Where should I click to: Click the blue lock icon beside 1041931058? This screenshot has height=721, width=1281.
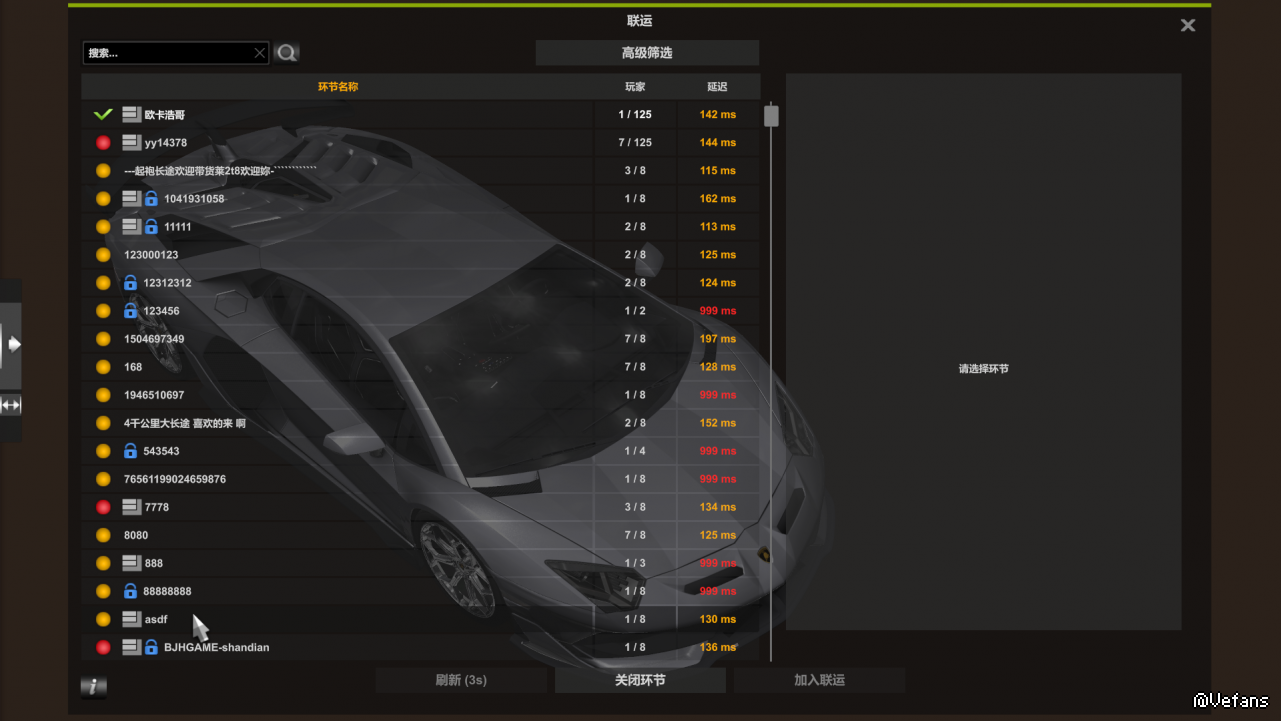pos(152,199)
